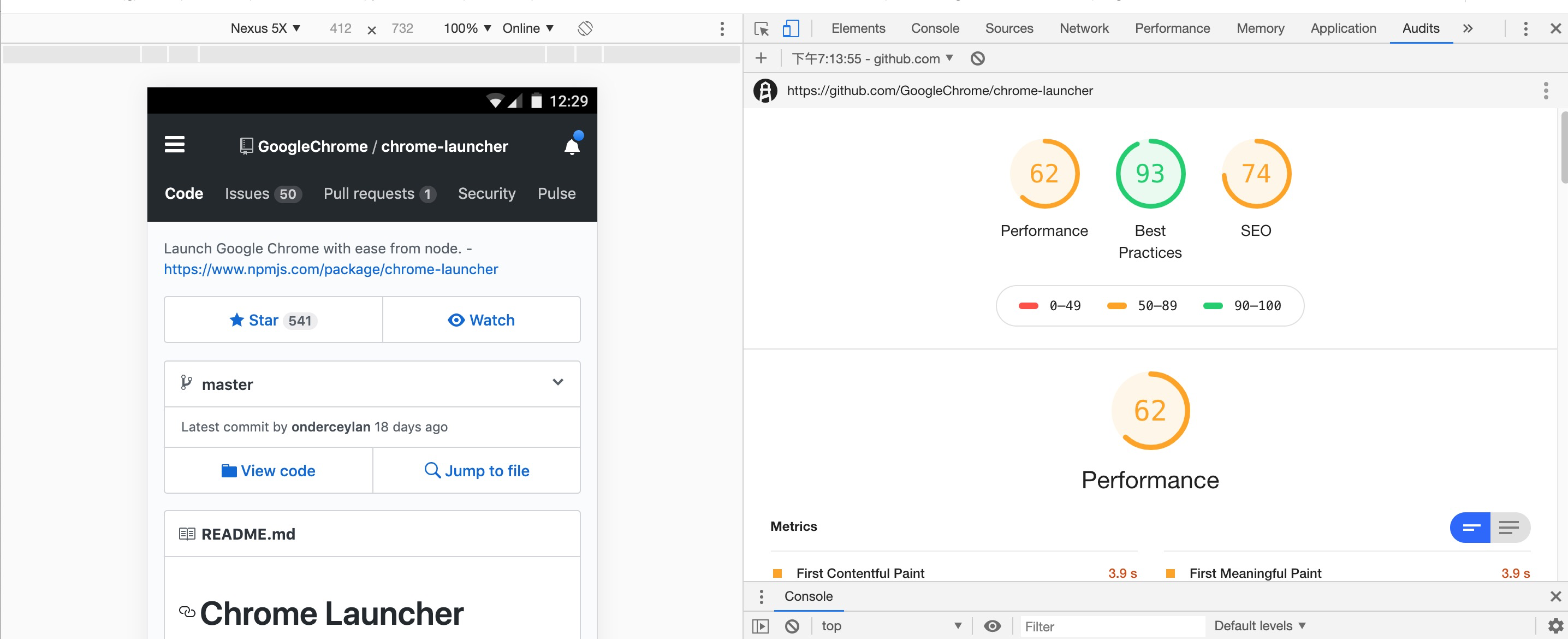Clear all audits icon
Screen dimensions: 1568x639
point(977,58)
